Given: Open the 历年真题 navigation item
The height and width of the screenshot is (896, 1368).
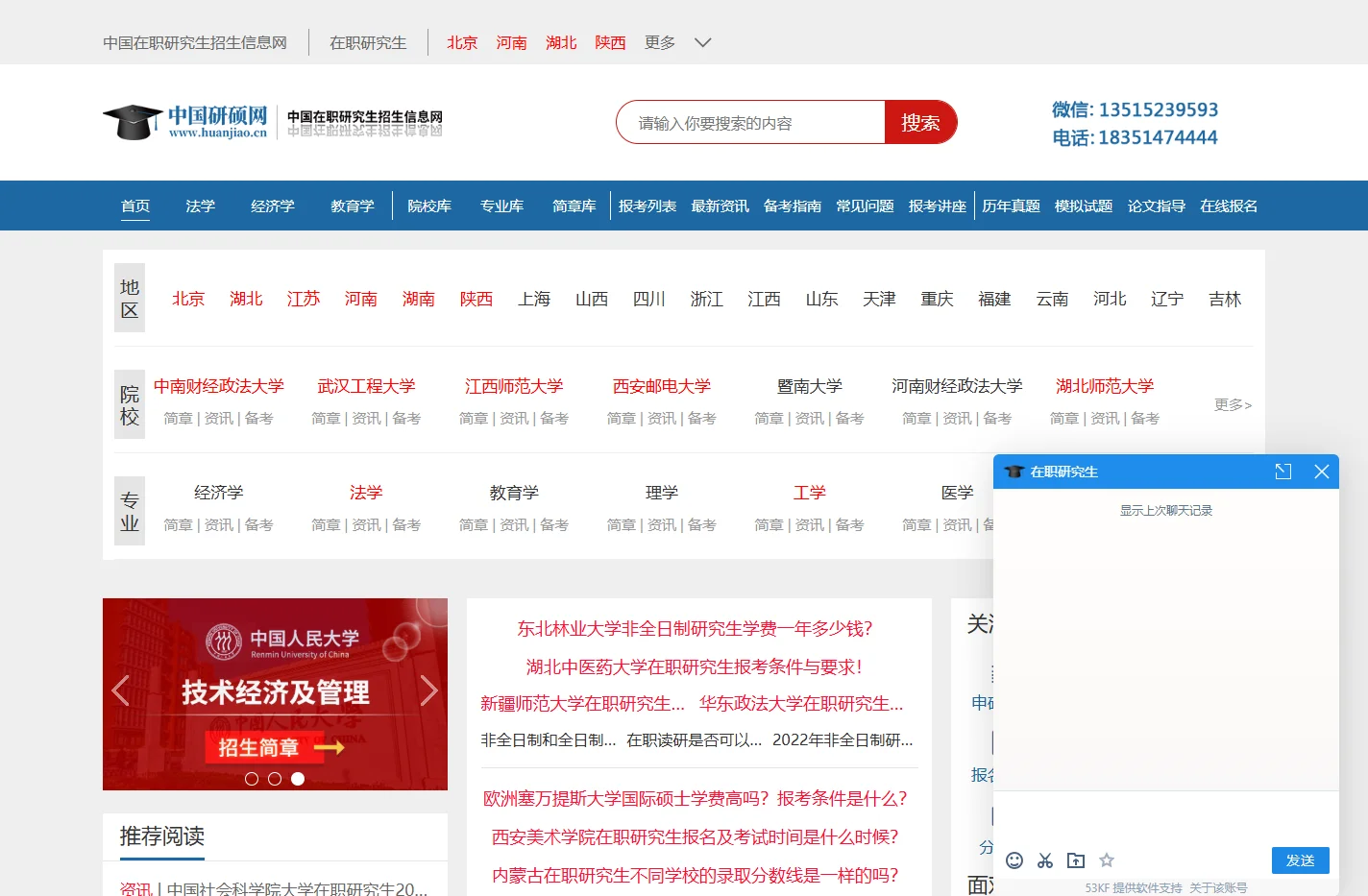Looking at the screenshot, I should tap(1011, 206).
